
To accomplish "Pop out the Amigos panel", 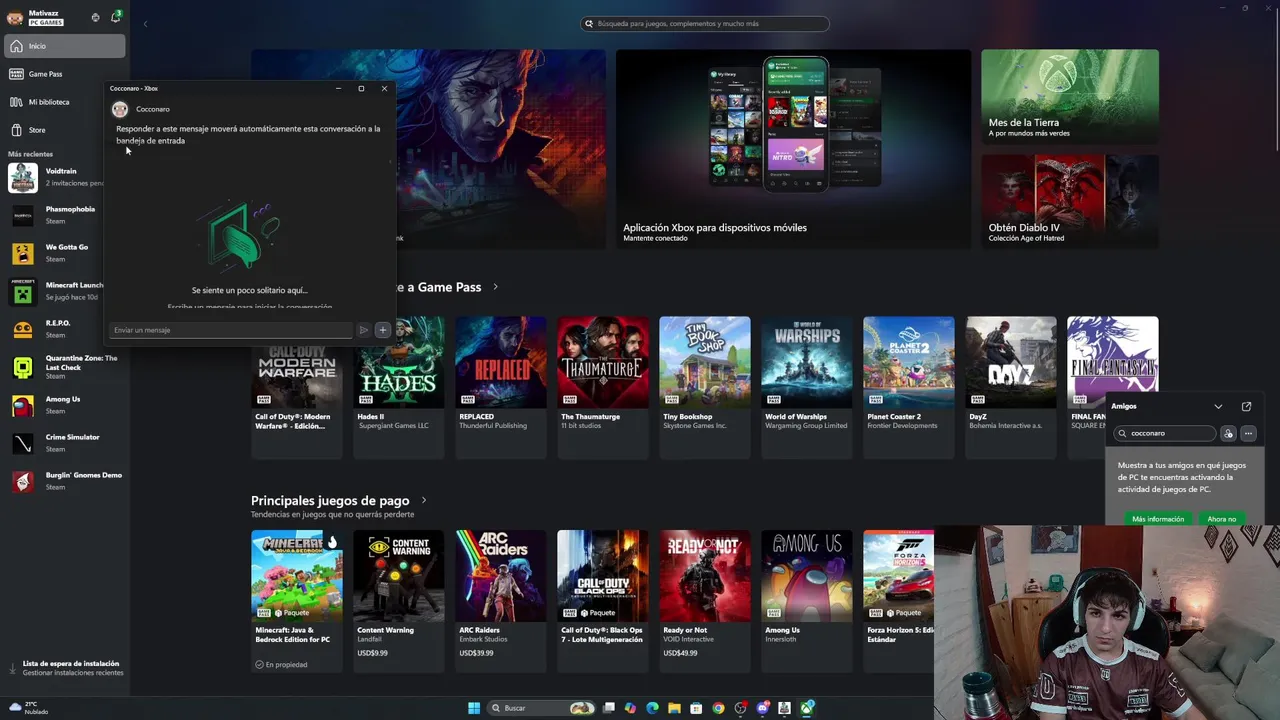I will click(1246, 407).
